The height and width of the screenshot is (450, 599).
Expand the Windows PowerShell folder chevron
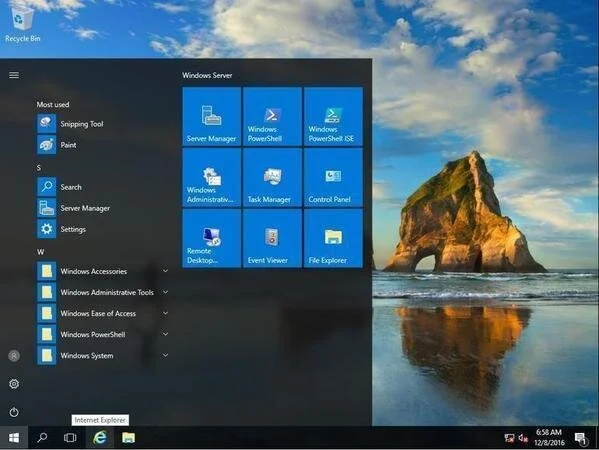[x=165, y=334]
